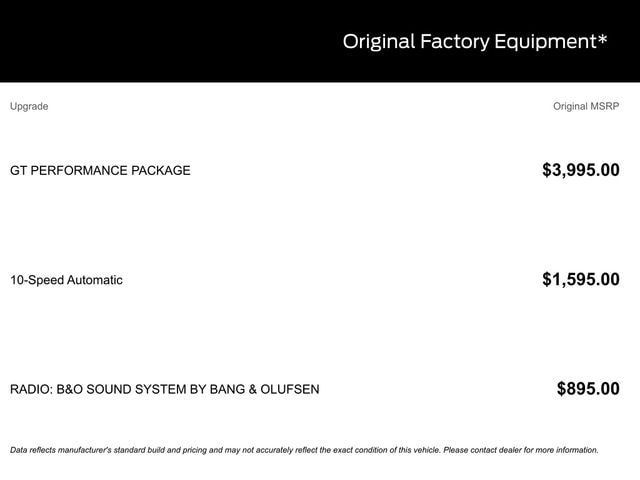Click the word "RADIO:" in the third upgrade
Screen dimensions: 640x480
(x=32, y=389)
